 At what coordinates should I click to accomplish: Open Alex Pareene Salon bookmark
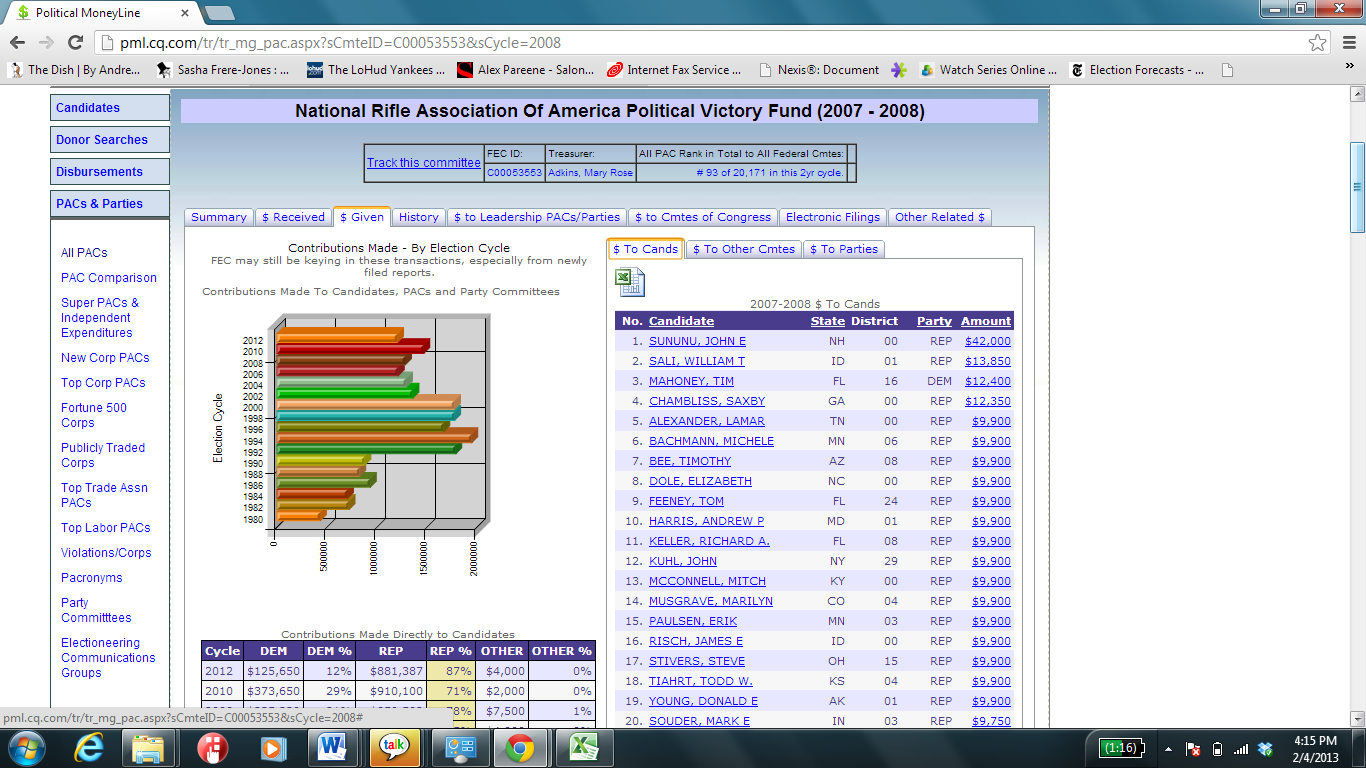point(525,70)
